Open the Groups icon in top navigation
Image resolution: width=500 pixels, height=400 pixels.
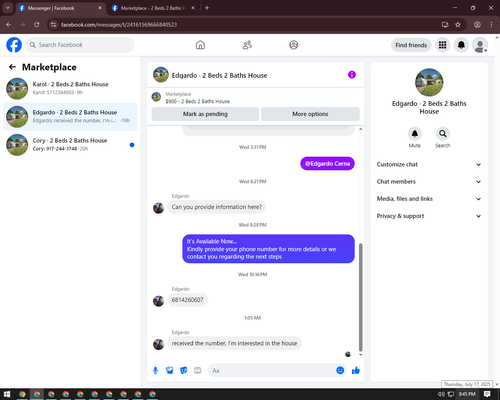tap(293, 45)
